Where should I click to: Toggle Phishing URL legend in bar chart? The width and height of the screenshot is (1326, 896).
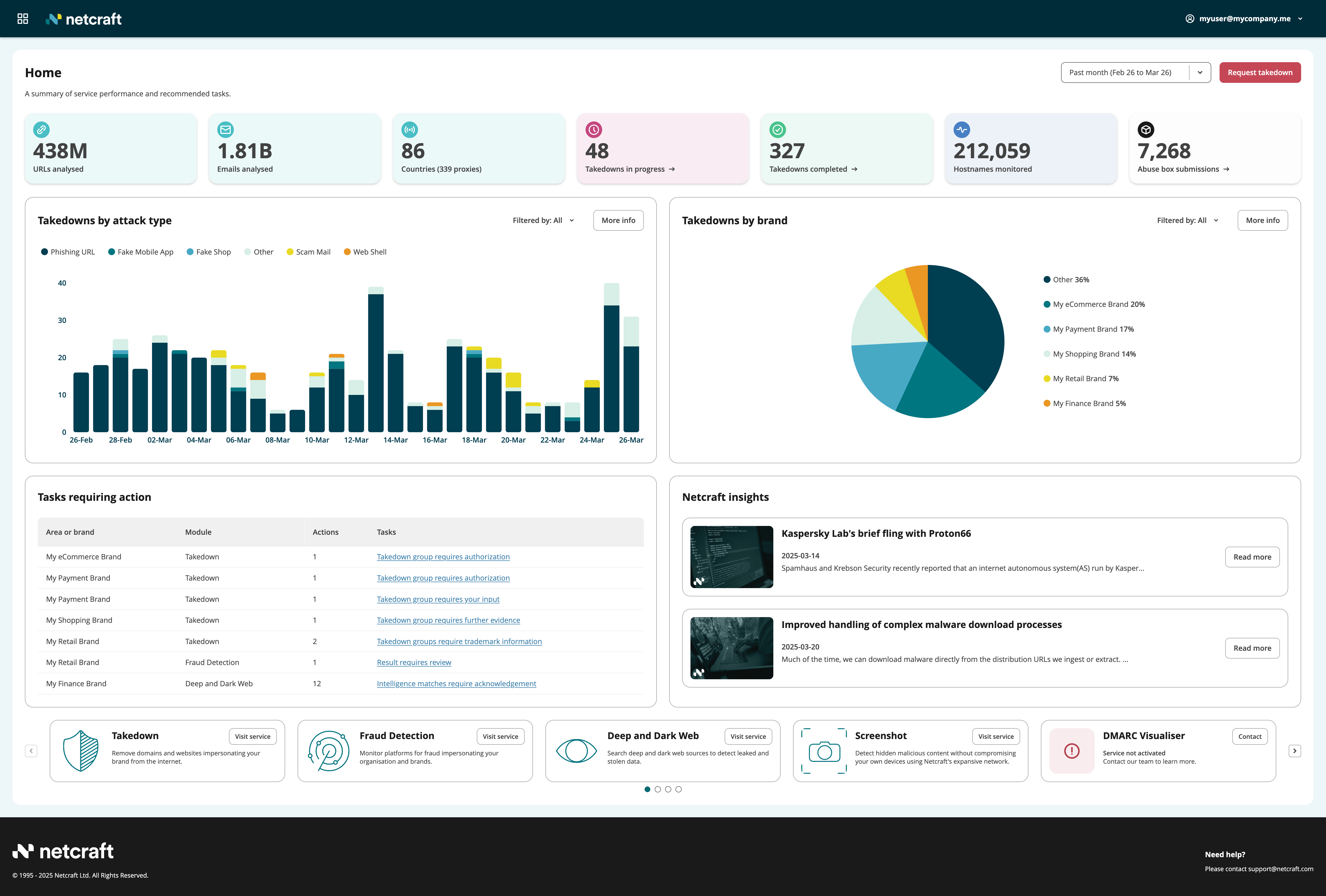pyautogui.click(x=68, y=252)
